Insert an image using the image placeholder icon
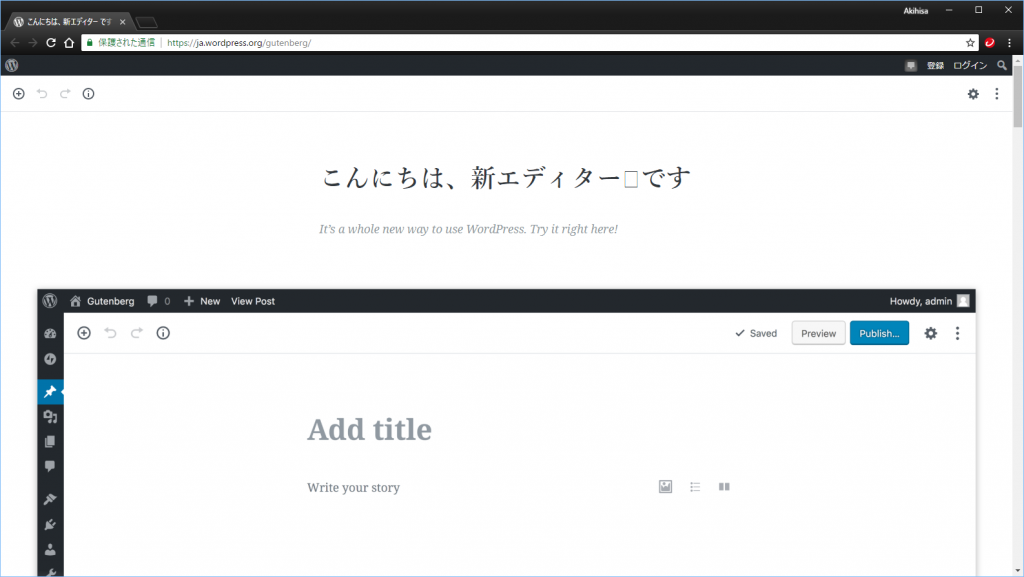1024x577 pixels. coord(665,487)
